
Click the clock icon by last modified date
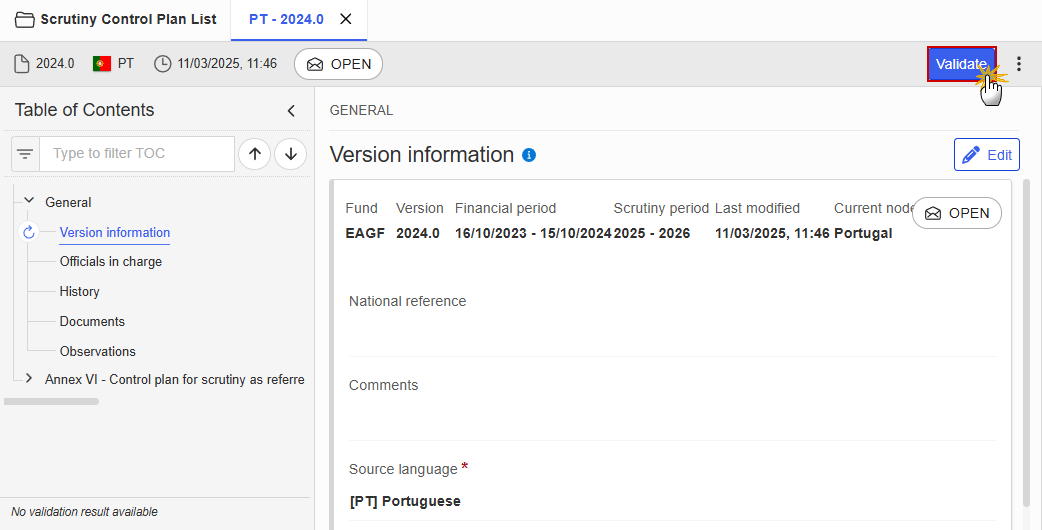[162, 64]
